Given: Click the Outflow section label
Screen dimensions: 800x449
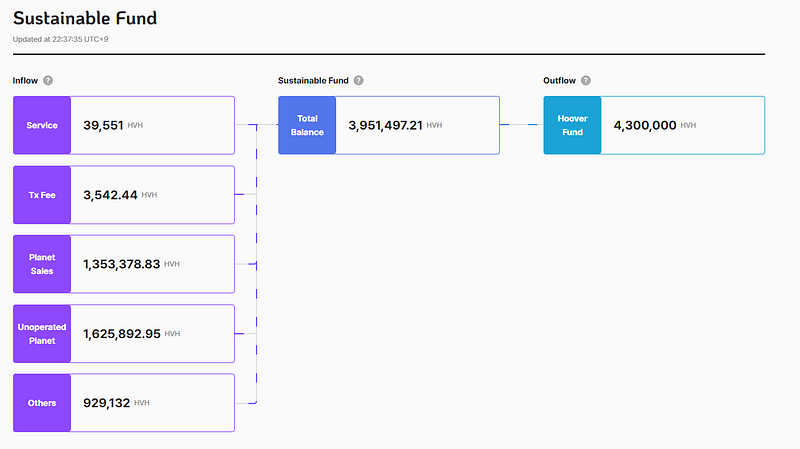Looking at the screenshot, I should coord(559,81).
